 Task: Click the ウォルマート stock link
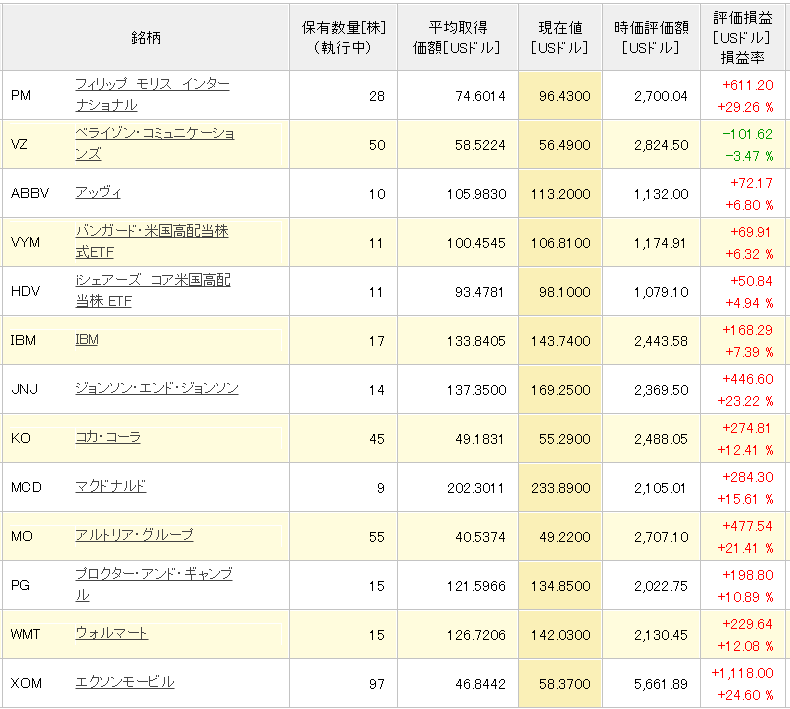(111, 633)
